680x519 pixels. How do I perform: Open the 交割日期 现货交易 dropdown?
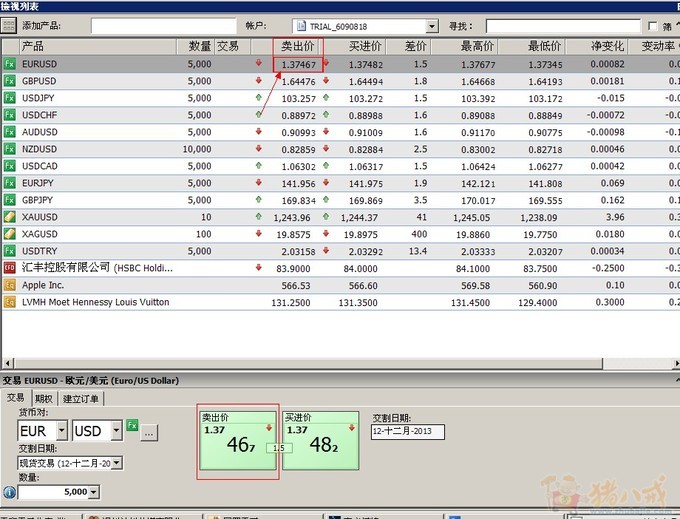(117, 463)
